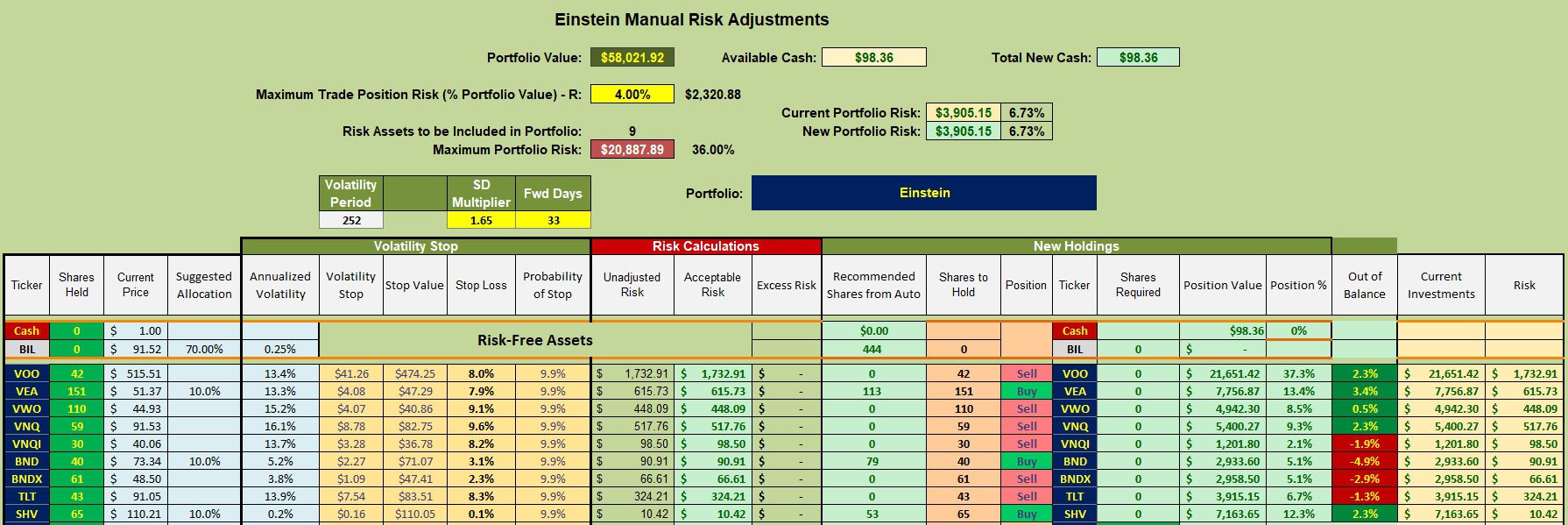Click the Suggested Allocation column header
Viewport: 1568px width, 525px height.
point(204,285)
